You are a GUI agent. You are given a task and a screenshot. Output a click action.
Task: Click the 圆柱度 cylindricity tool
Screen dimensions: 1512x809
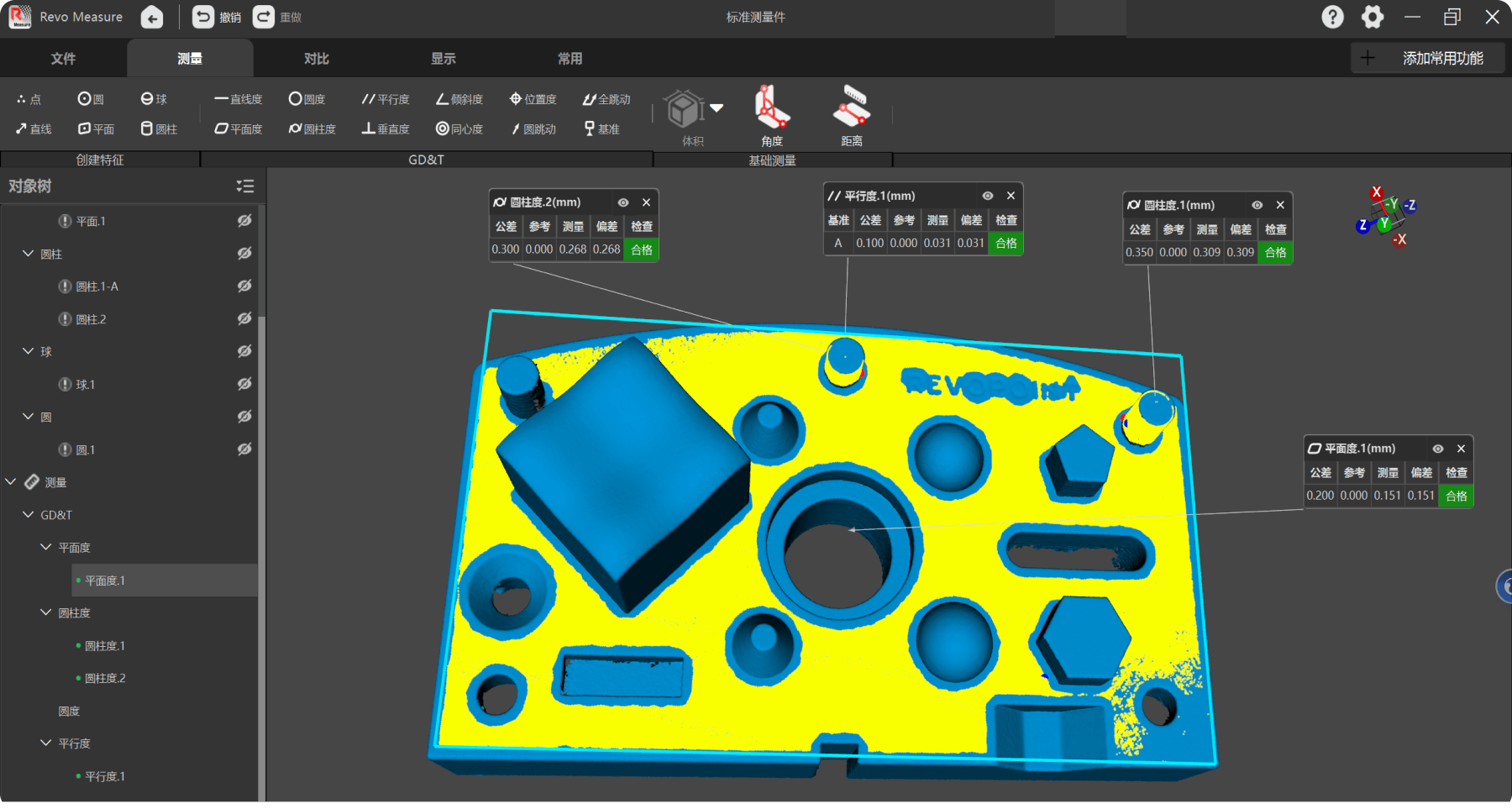click(312, 129)
